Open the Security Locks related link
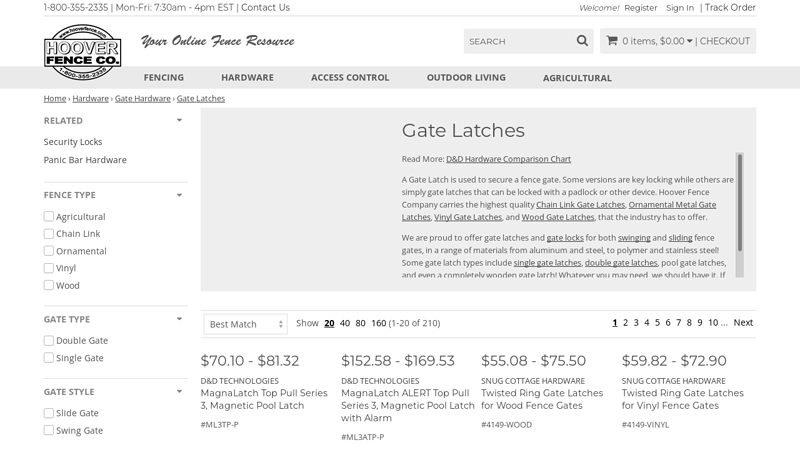 (x=73, y=142)
